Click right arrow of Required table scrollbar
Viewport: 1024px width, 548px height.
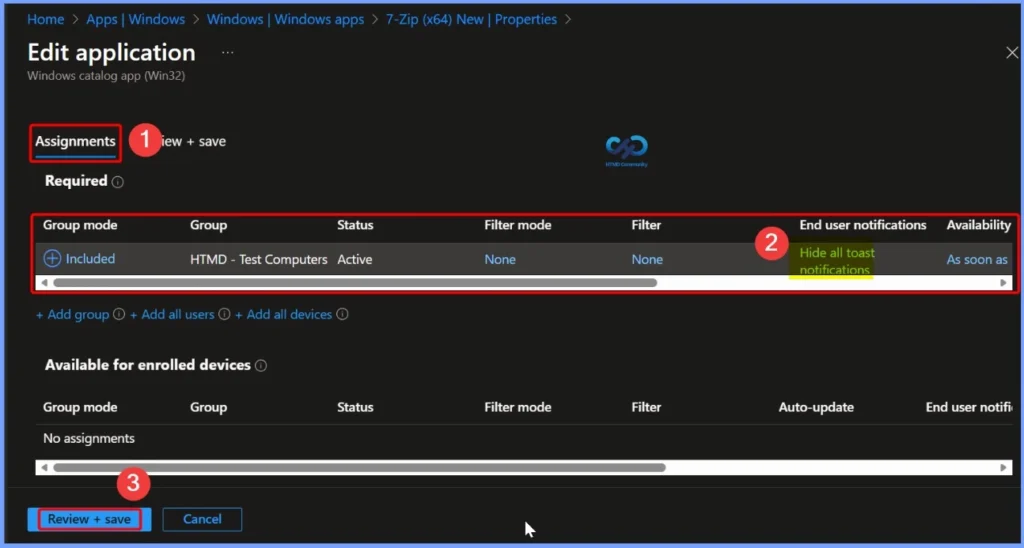point(1004,283)
